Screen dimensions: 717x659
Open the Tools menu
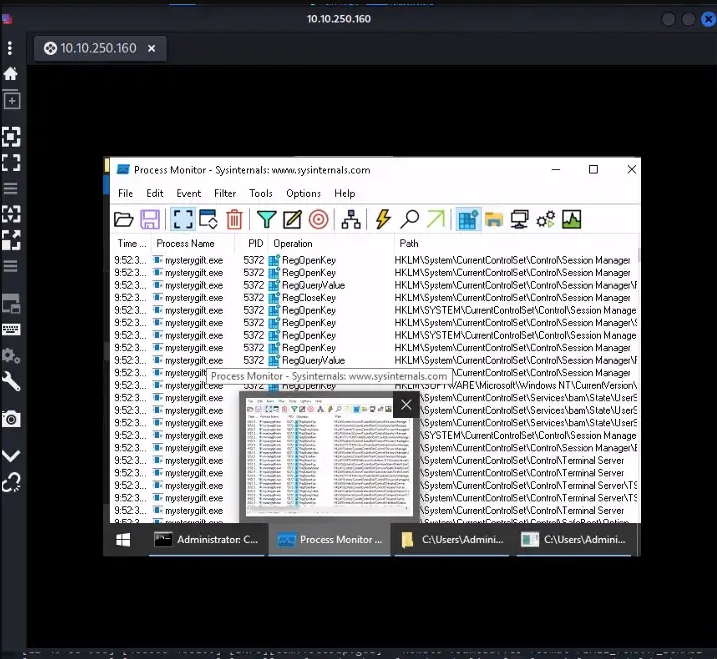tap(261, 193)
